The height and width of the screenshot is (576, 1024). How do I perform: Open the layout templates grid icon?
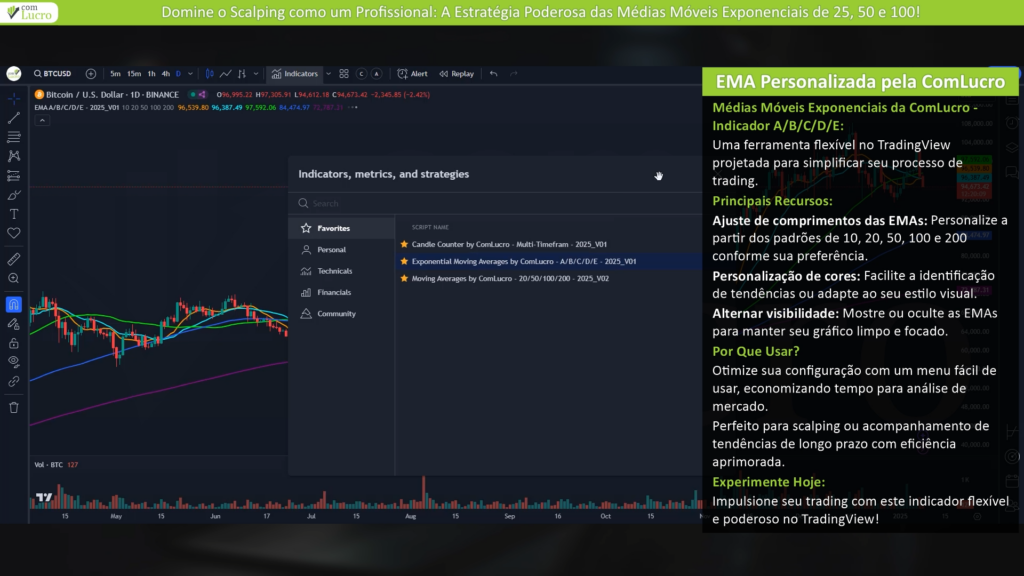coord(344,74)
